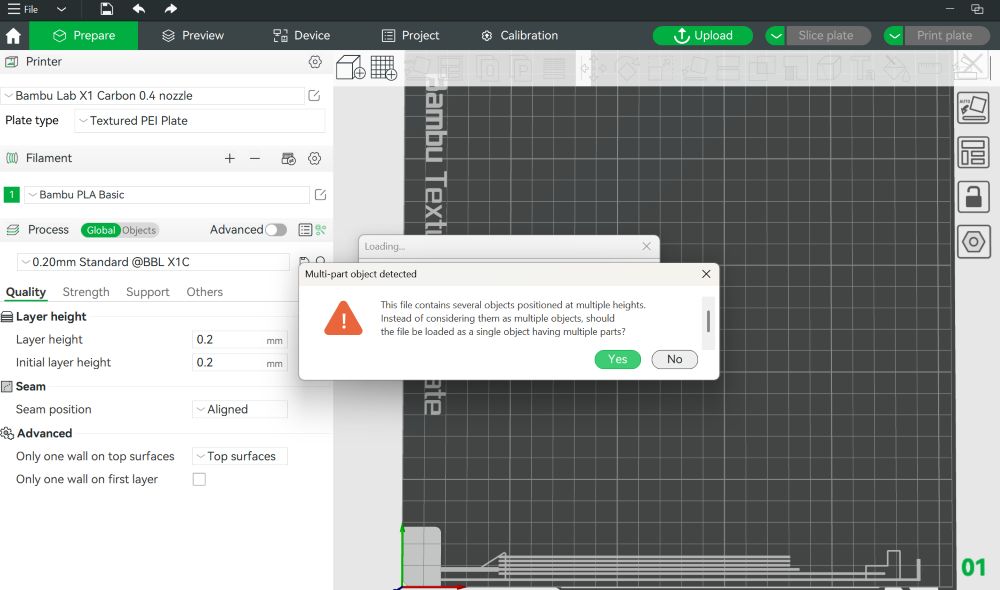
Task: Open the Strength settings tab
Action: [86, 292]
